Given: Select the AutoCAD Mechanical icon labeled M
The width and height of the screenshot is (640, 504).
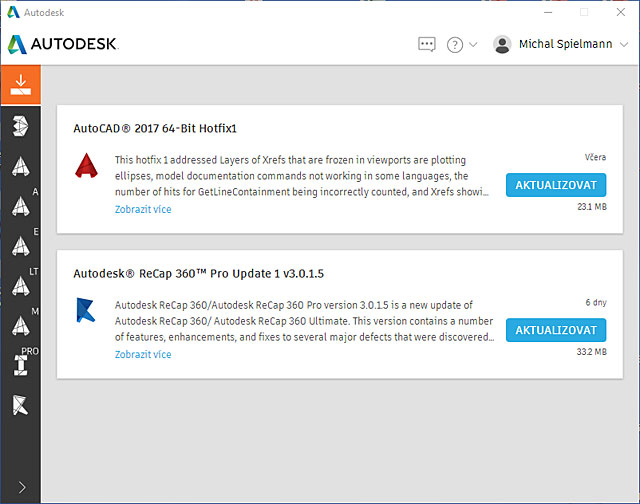Looking at the screenshot, I should (20, 326).
